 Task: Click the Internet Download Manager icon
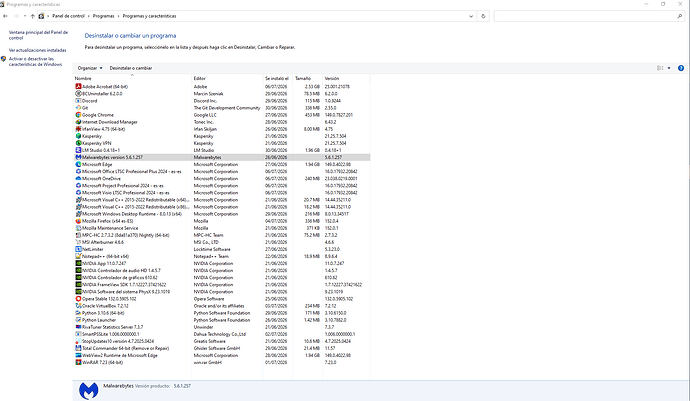tap(78, 122)
